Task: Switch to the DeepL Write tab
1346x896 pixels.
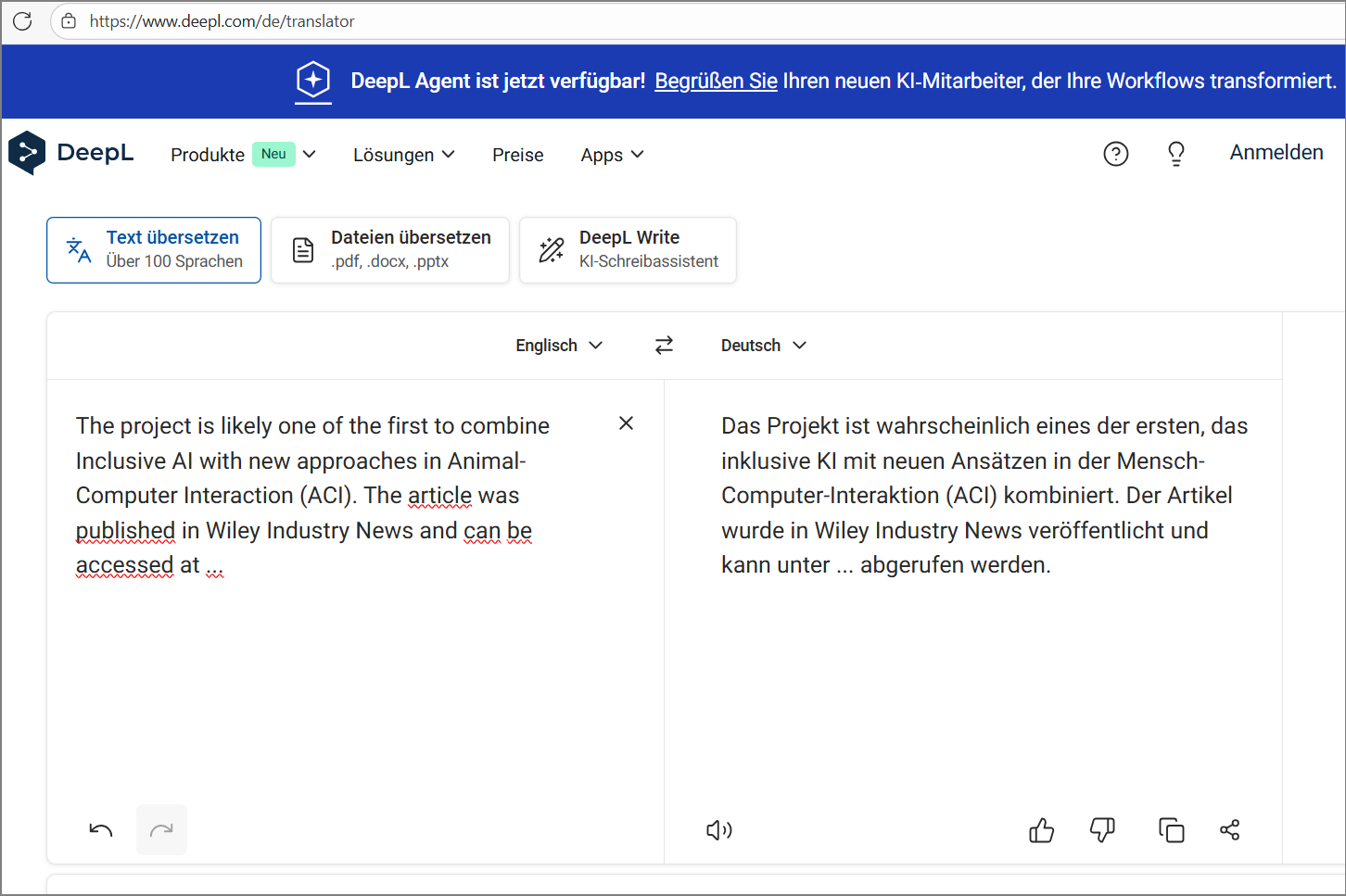Action: (629, 250)
